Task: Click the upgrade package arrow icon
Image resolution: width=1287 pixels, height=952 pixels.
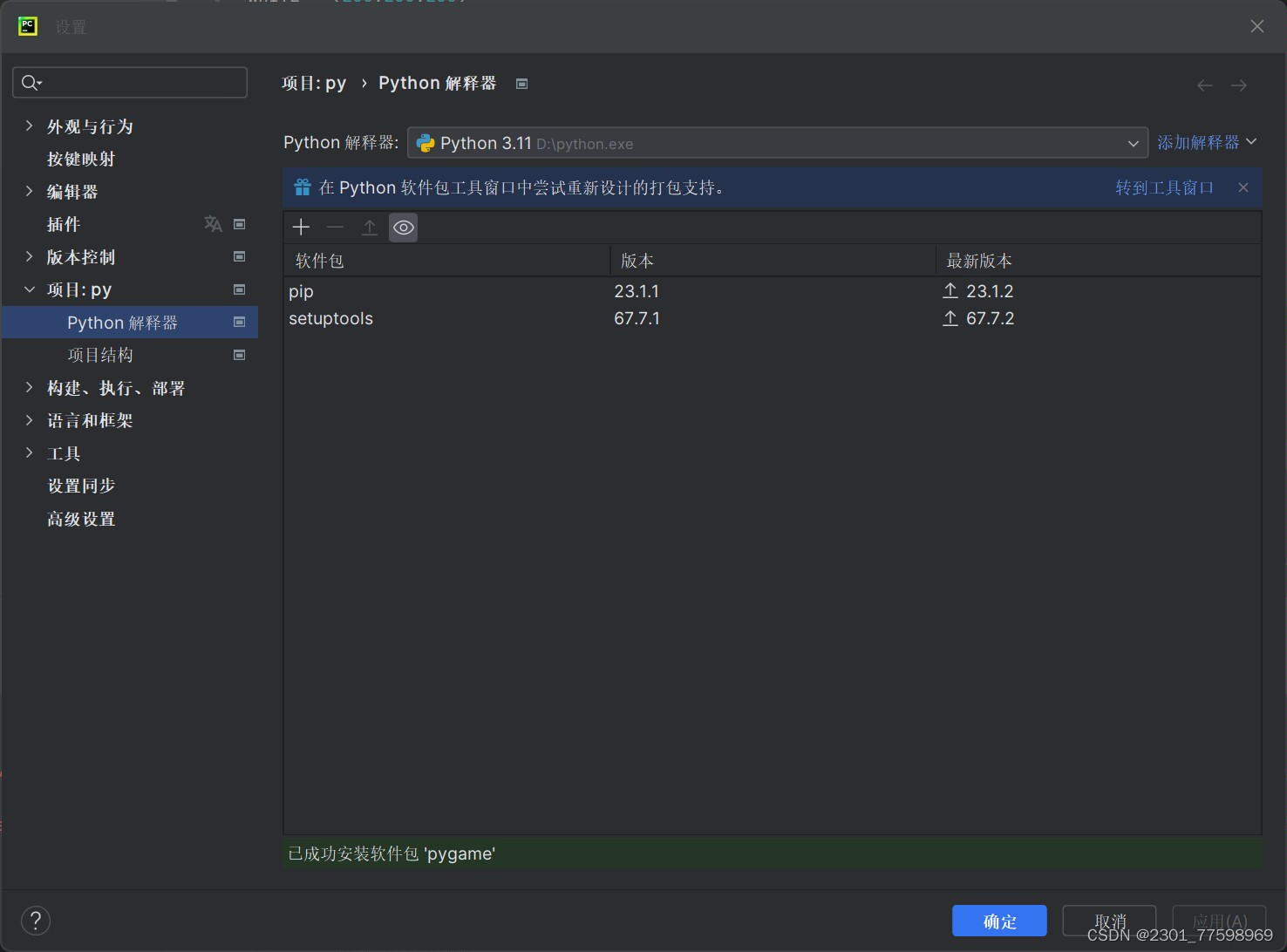Action: (370, 228)
